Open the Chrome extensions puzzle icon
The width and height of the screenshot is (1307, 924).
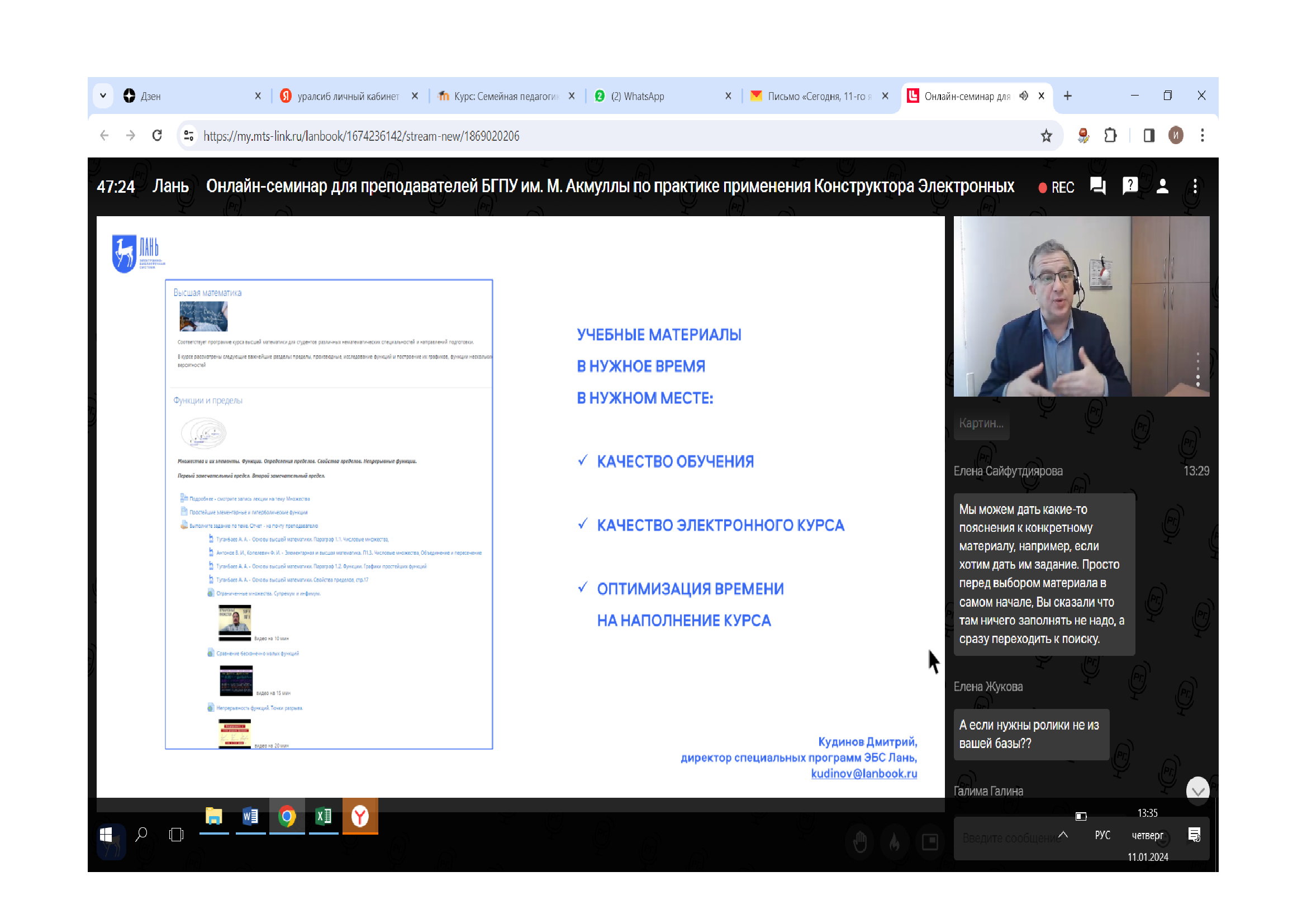pos(1110,136)
